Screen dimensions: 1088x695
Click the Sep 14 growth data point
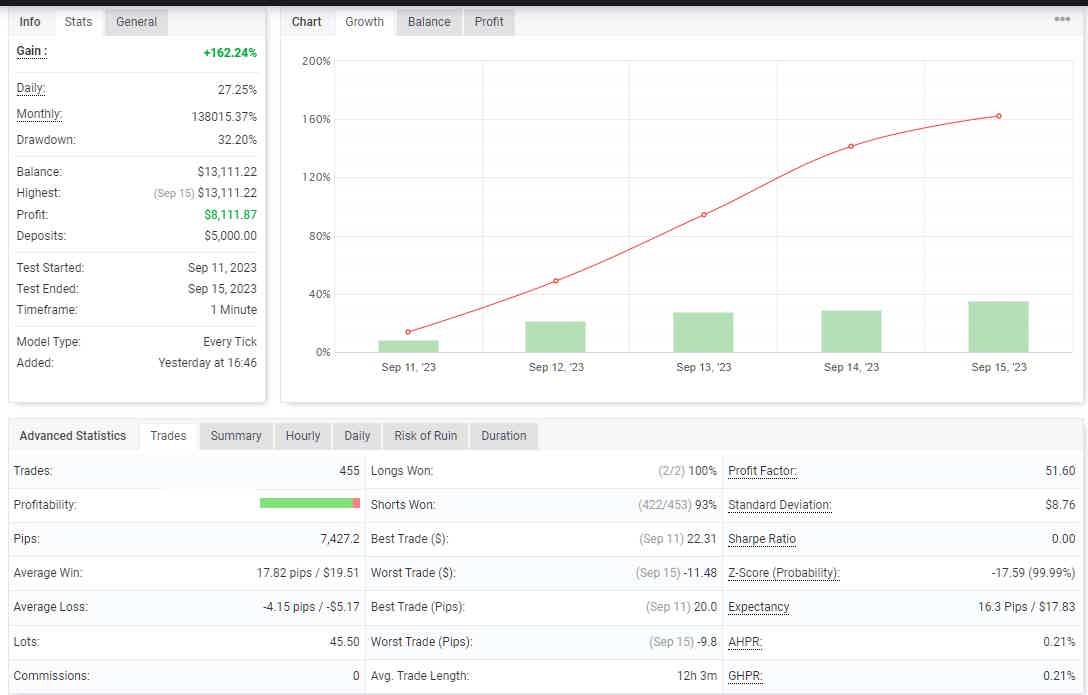click(x=851, y=146)
